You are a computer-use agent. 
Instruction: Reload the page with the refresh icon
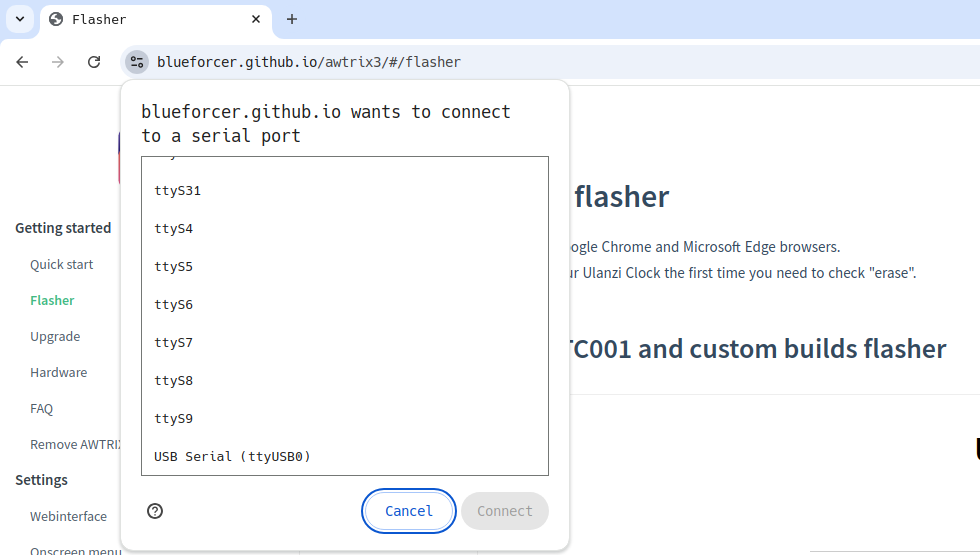pyautogui.click(x=94, y=62)
